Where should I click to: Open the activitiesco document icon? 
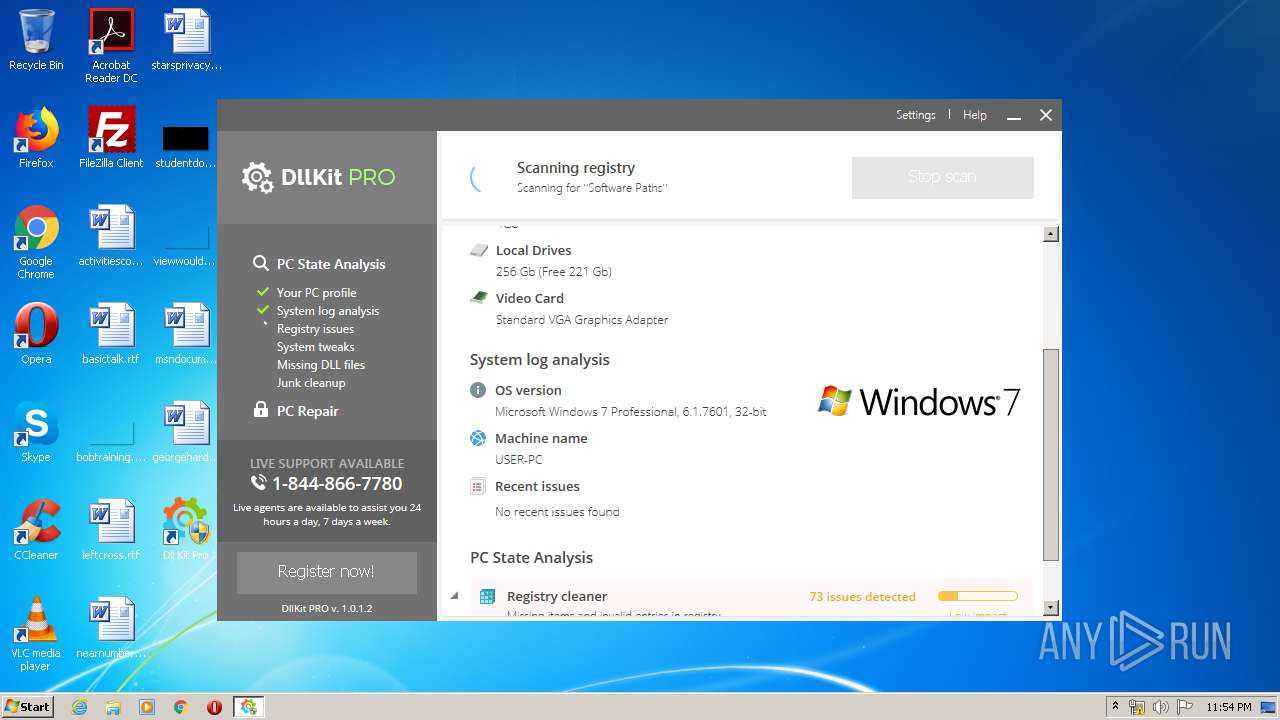click(x=111, y=235)
